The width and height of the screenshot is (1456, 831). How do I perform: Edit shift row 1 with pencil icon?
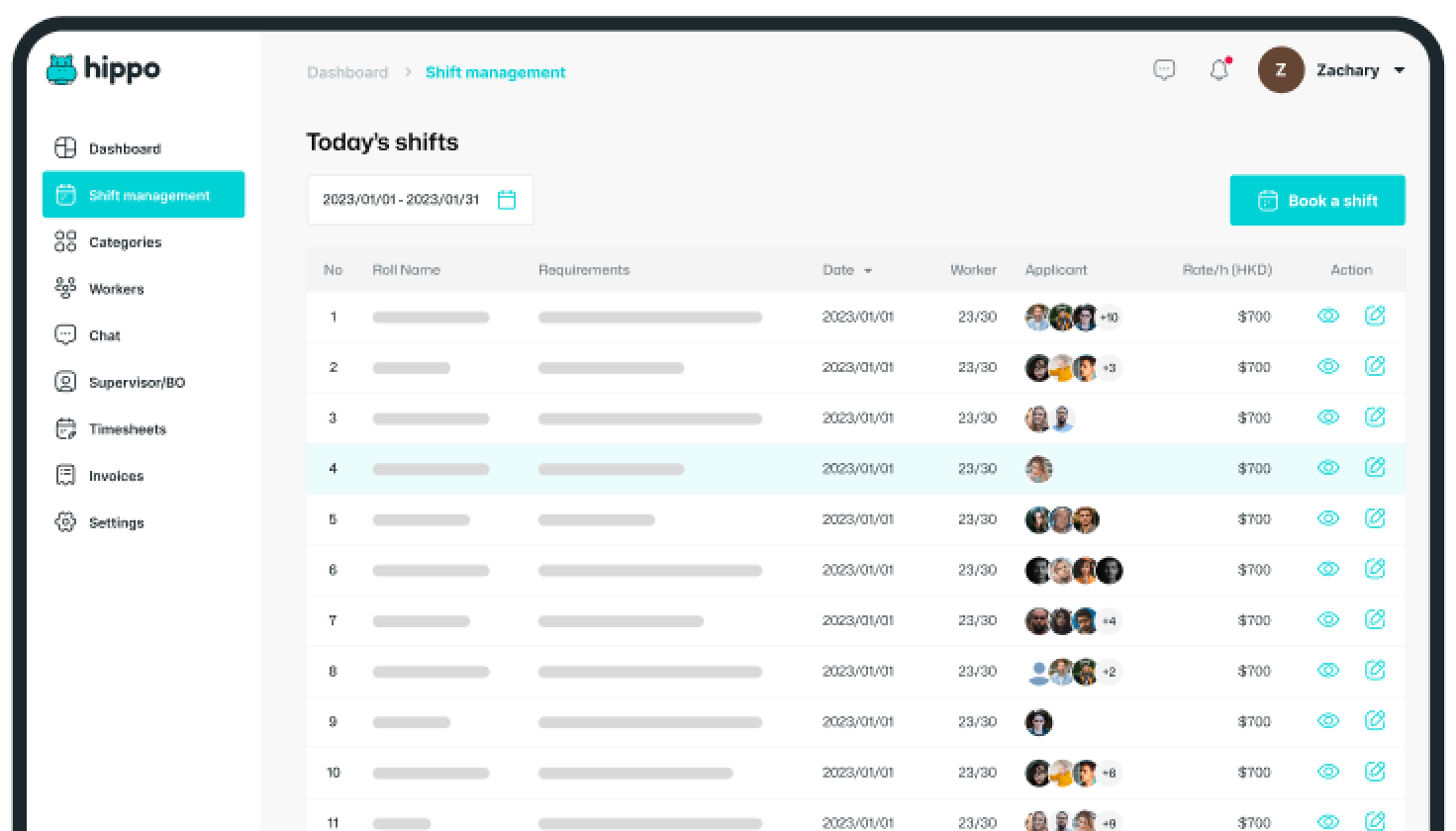pyautogui.click(x=1375, y=316)
